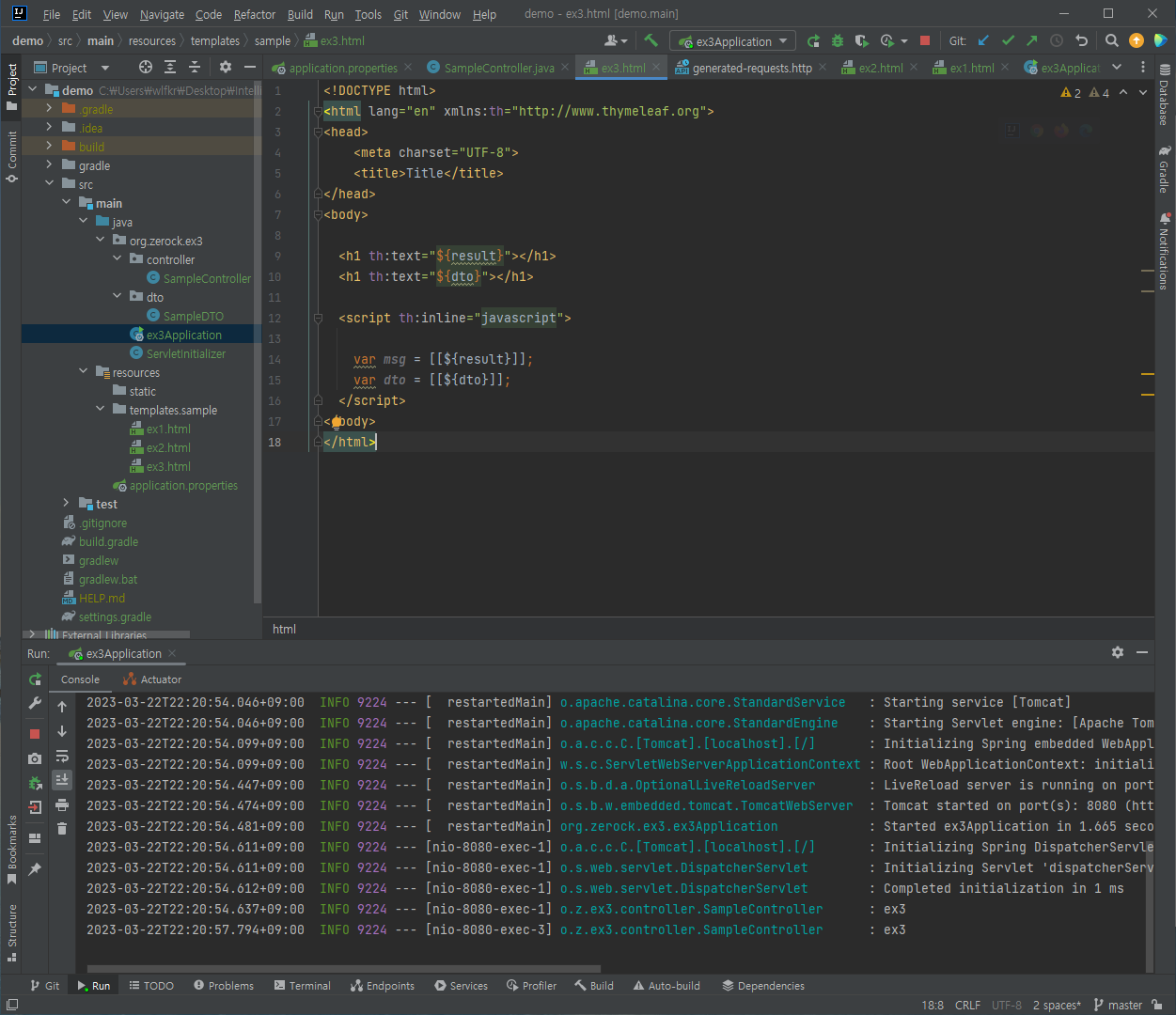The image size is (1176, 1015).
Task: Open the Project view mode dropdown
Action: (x=104, y=68)
